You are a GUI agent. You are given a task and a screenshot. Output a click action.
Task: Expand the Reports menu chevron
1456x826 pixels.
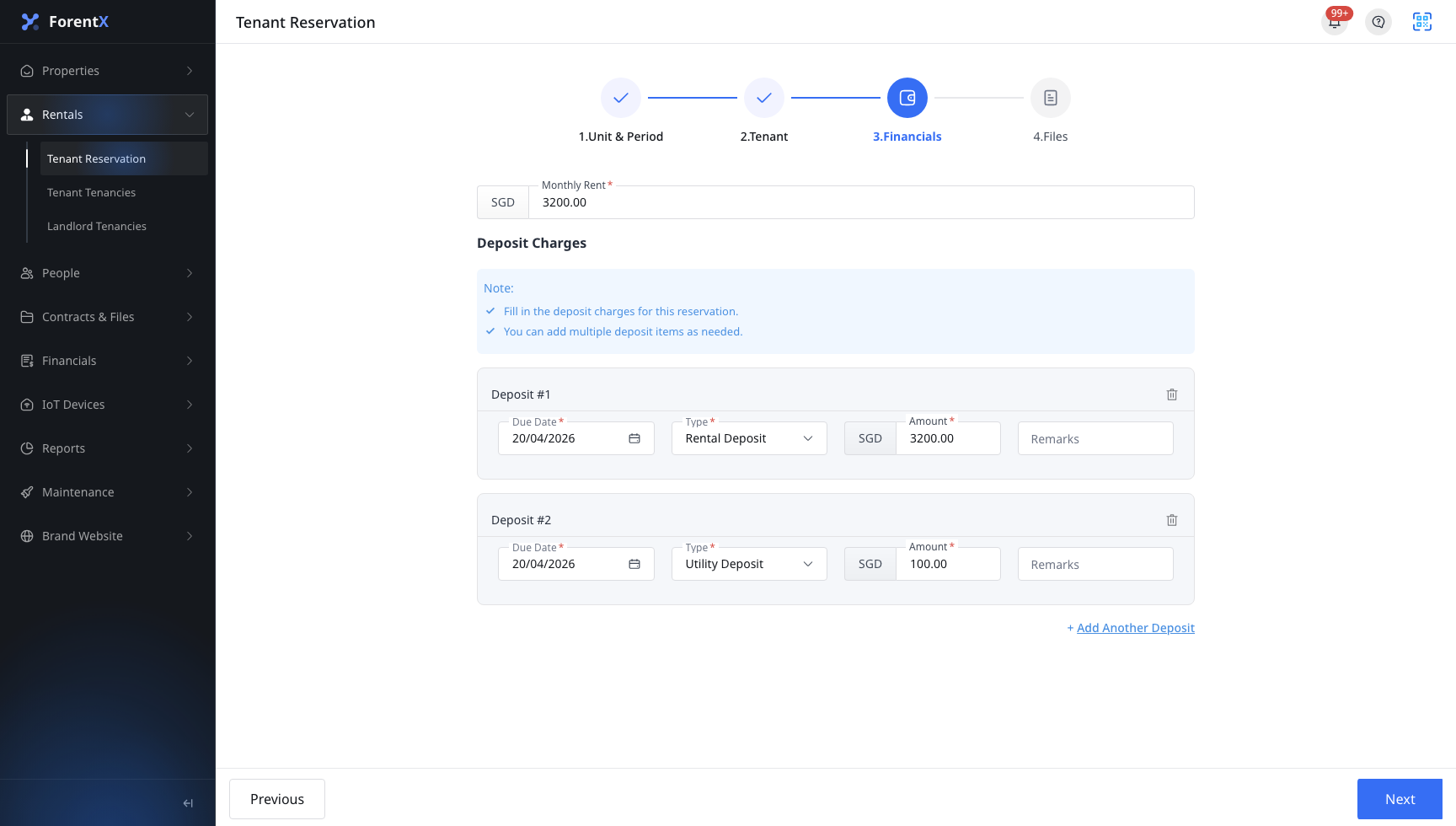(x=190, y=448)
